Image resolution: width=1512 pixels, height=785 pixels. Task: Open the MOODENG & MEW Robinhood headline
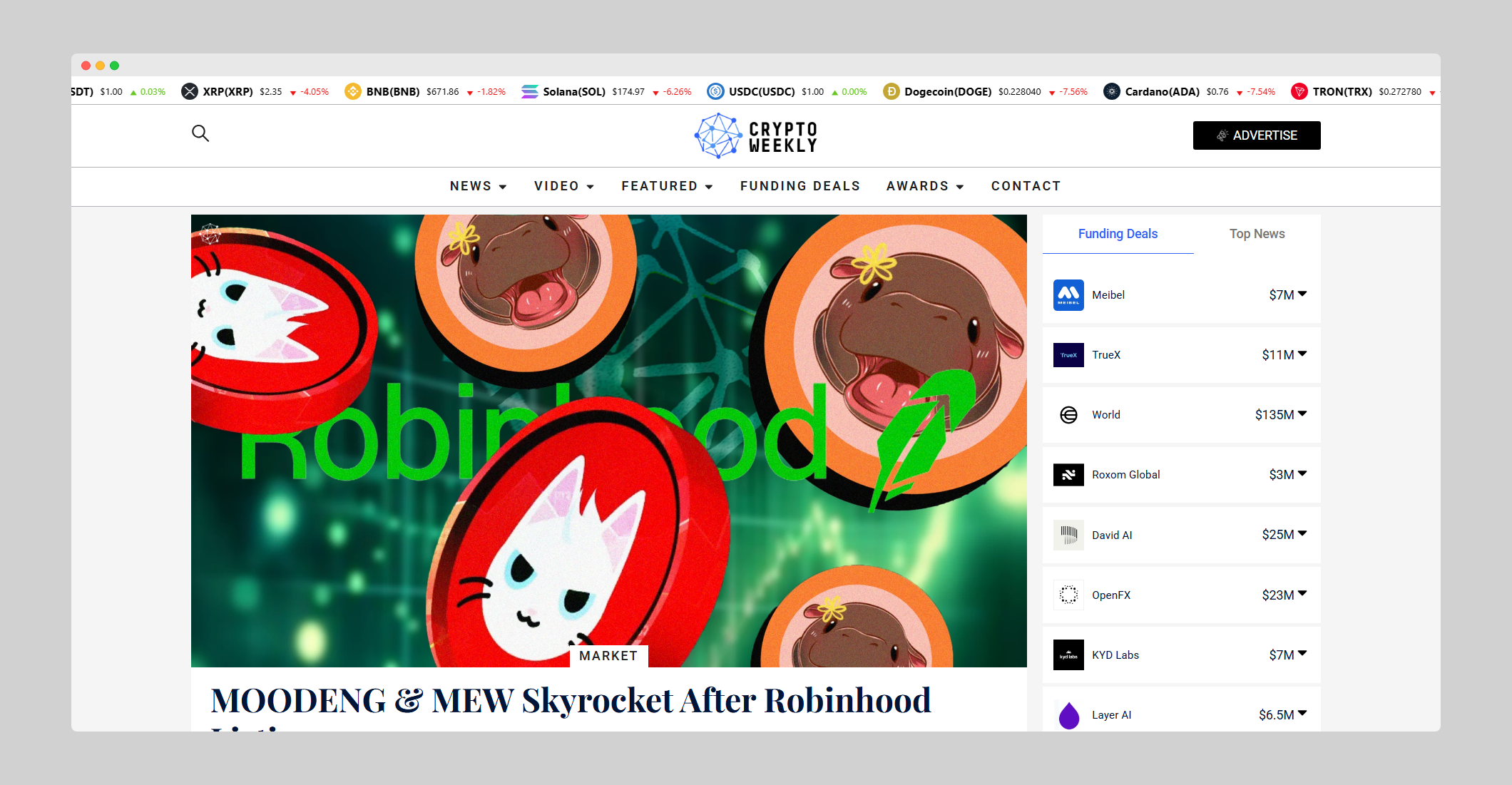571,701
